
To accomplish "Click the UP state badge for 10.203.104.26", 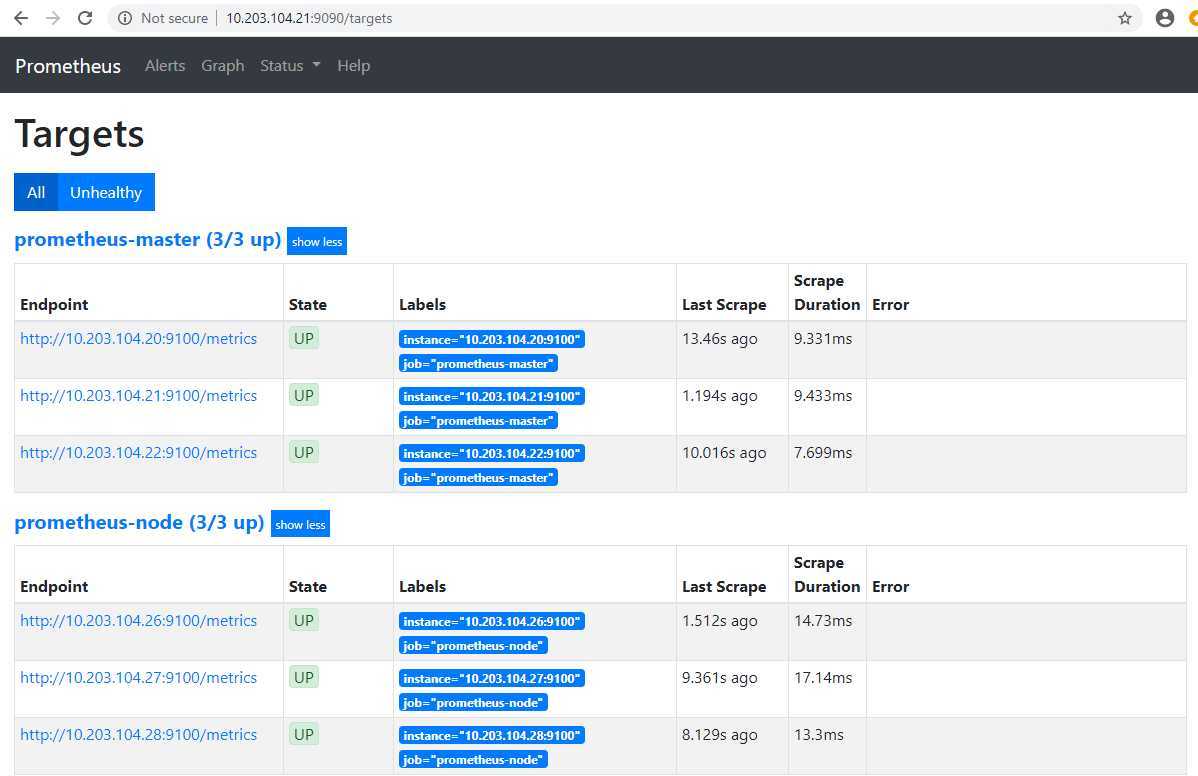I will (304, 620).
